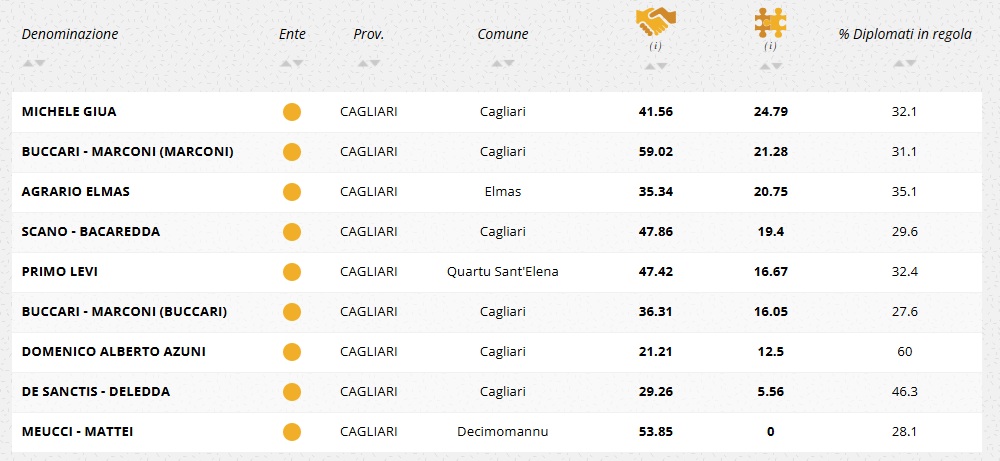Sort descending by % Diplomati in regola arrow

(911, 64)
